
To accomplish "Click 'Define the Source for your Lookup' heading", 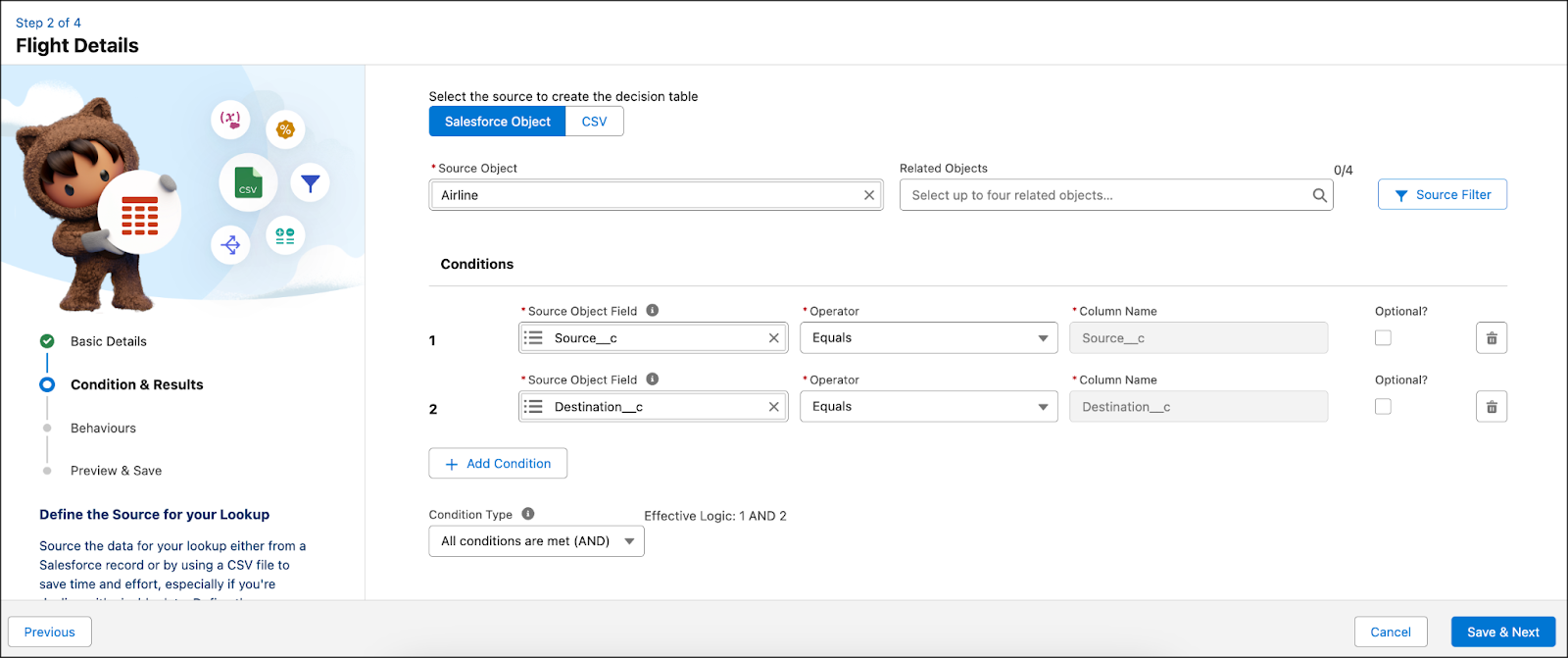I will [154, 515].
